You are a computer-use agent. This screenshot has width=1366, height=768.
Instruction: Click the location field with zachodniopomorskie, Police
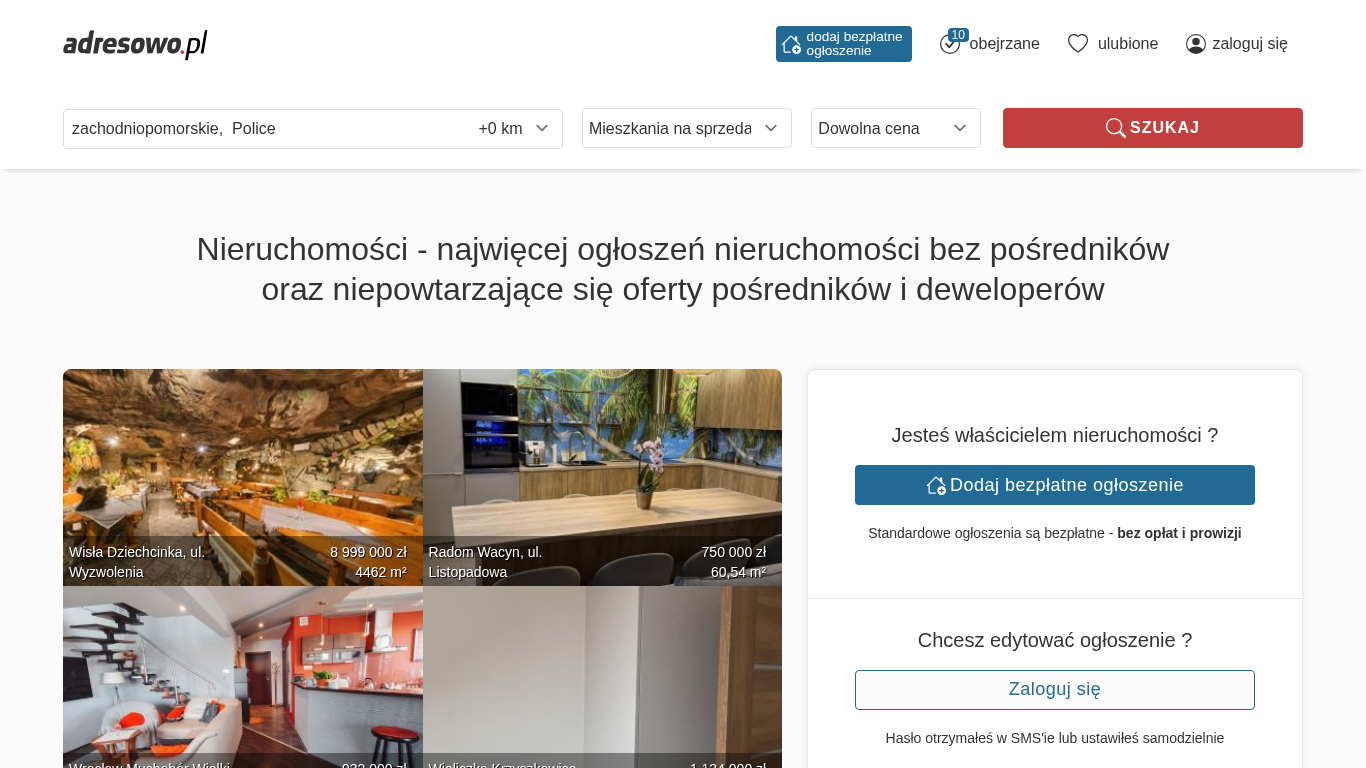tap(260, 129)
